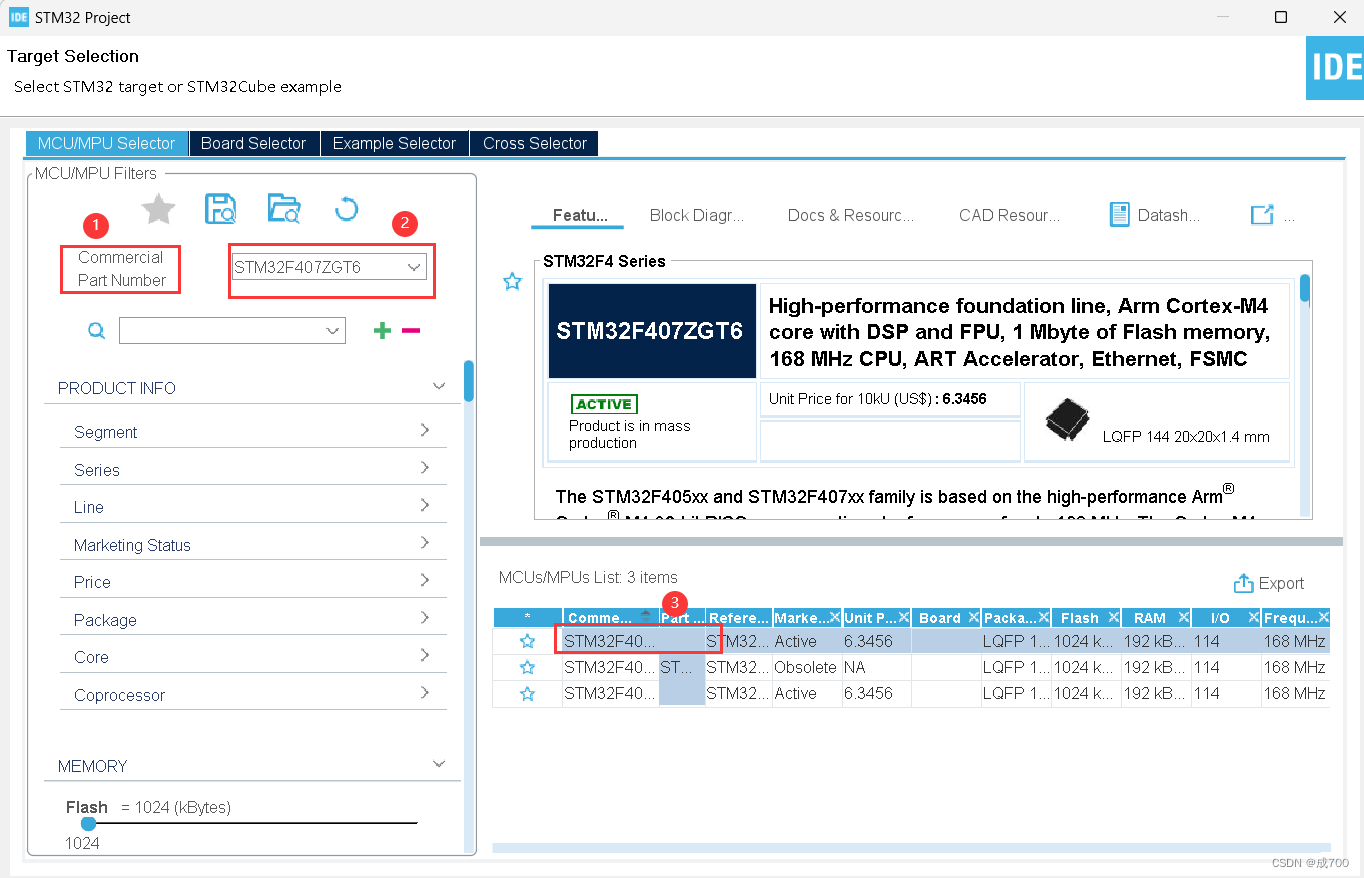This screenshot has height=878, width=1364.
Task: Click the pink minus remove-filter icon
Action: pyautogui.click(x=411, y=331)
